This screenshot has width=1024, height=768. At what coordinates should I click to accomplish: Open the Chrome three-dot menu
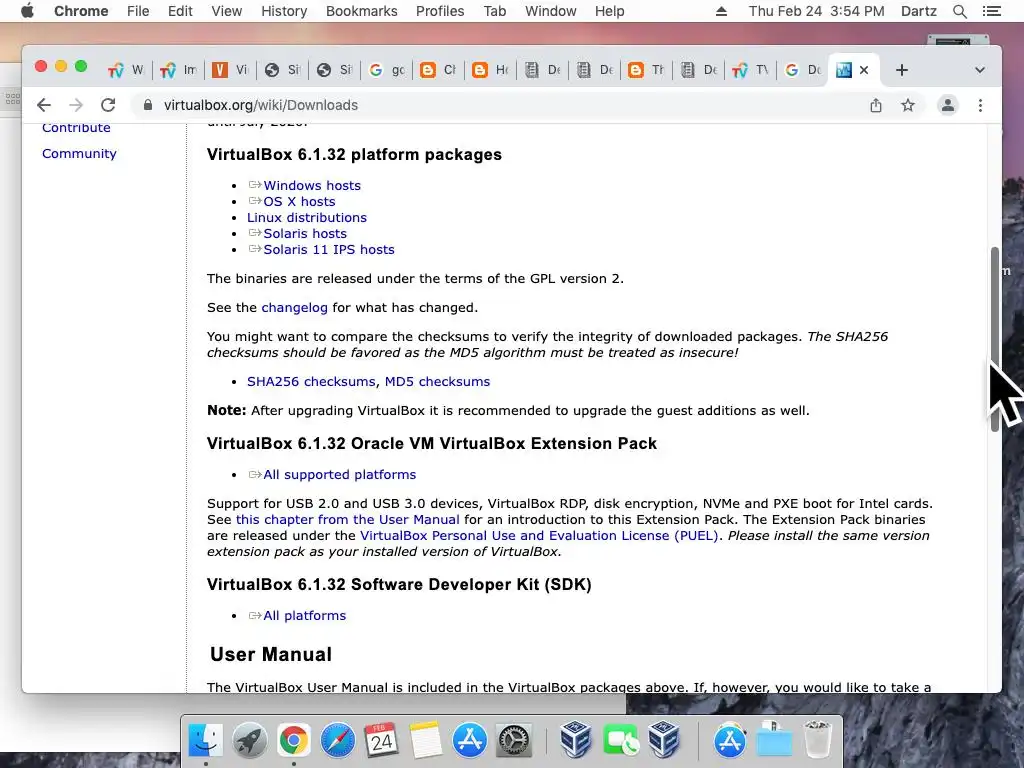tap(980, 105)
